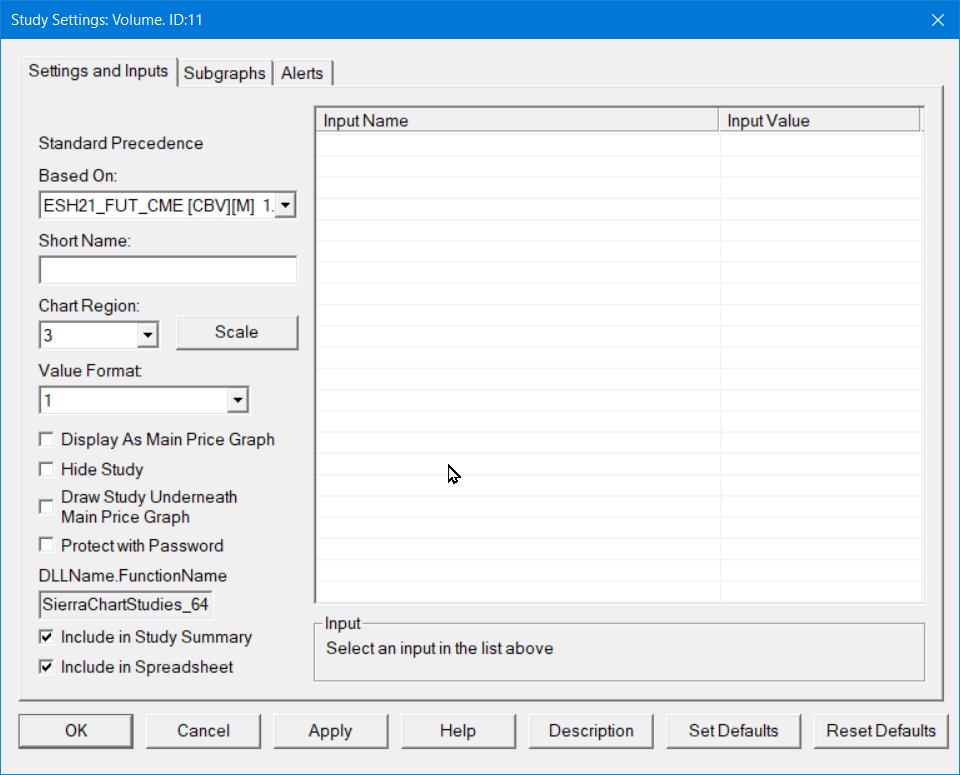Expand the Based On dropdown
This screenshot has height=775, width=960.
coord(285,206)
